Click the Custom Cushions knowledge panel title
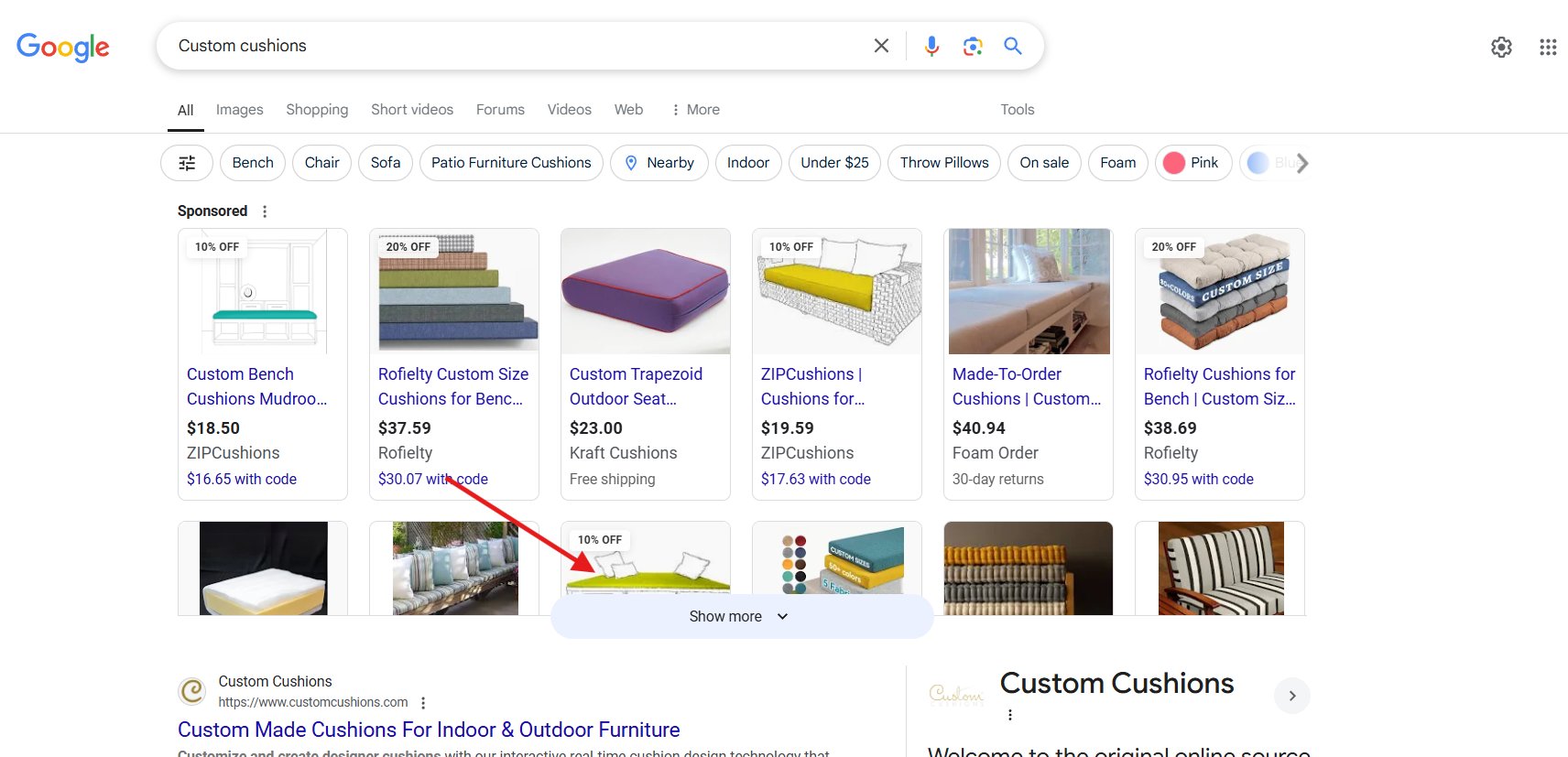 (1117, 684)
